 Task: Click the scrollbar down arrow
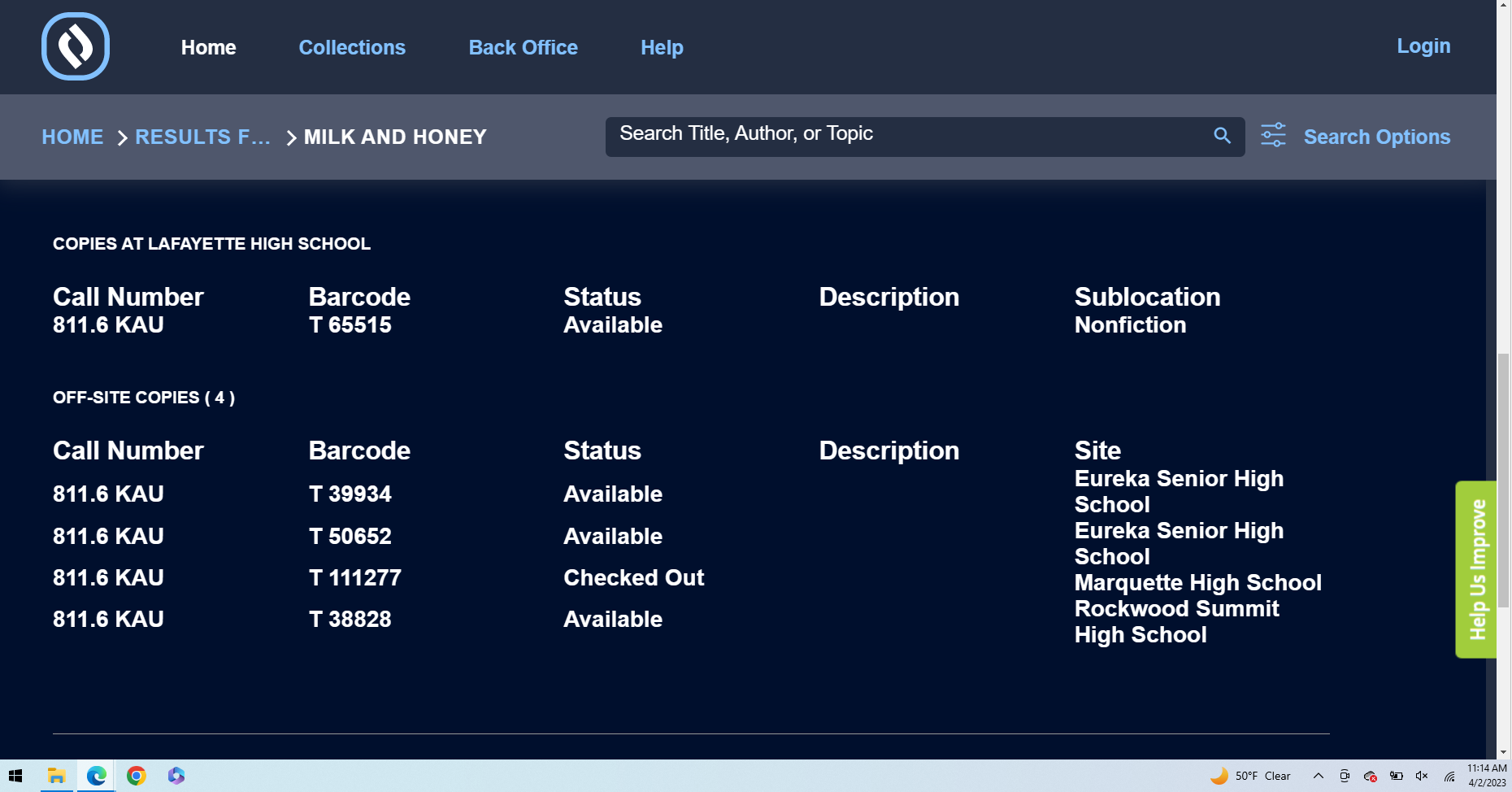(x=1504, y=753)
